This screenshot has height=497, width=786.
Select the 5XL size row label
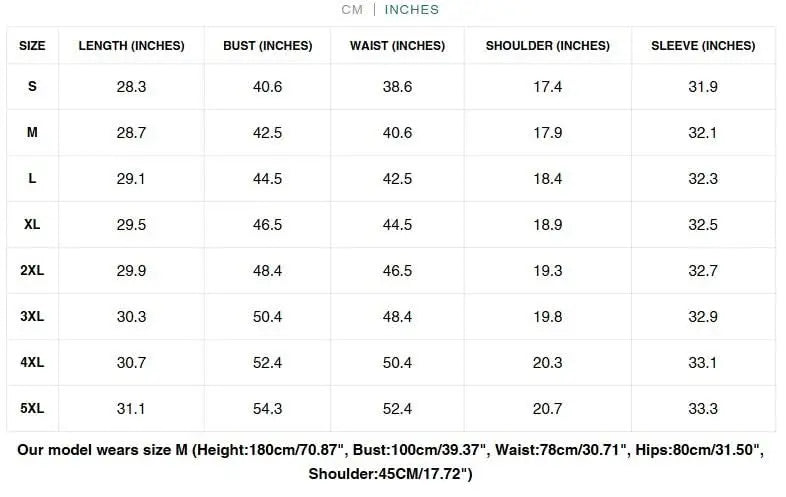click(x=32, y=409)
